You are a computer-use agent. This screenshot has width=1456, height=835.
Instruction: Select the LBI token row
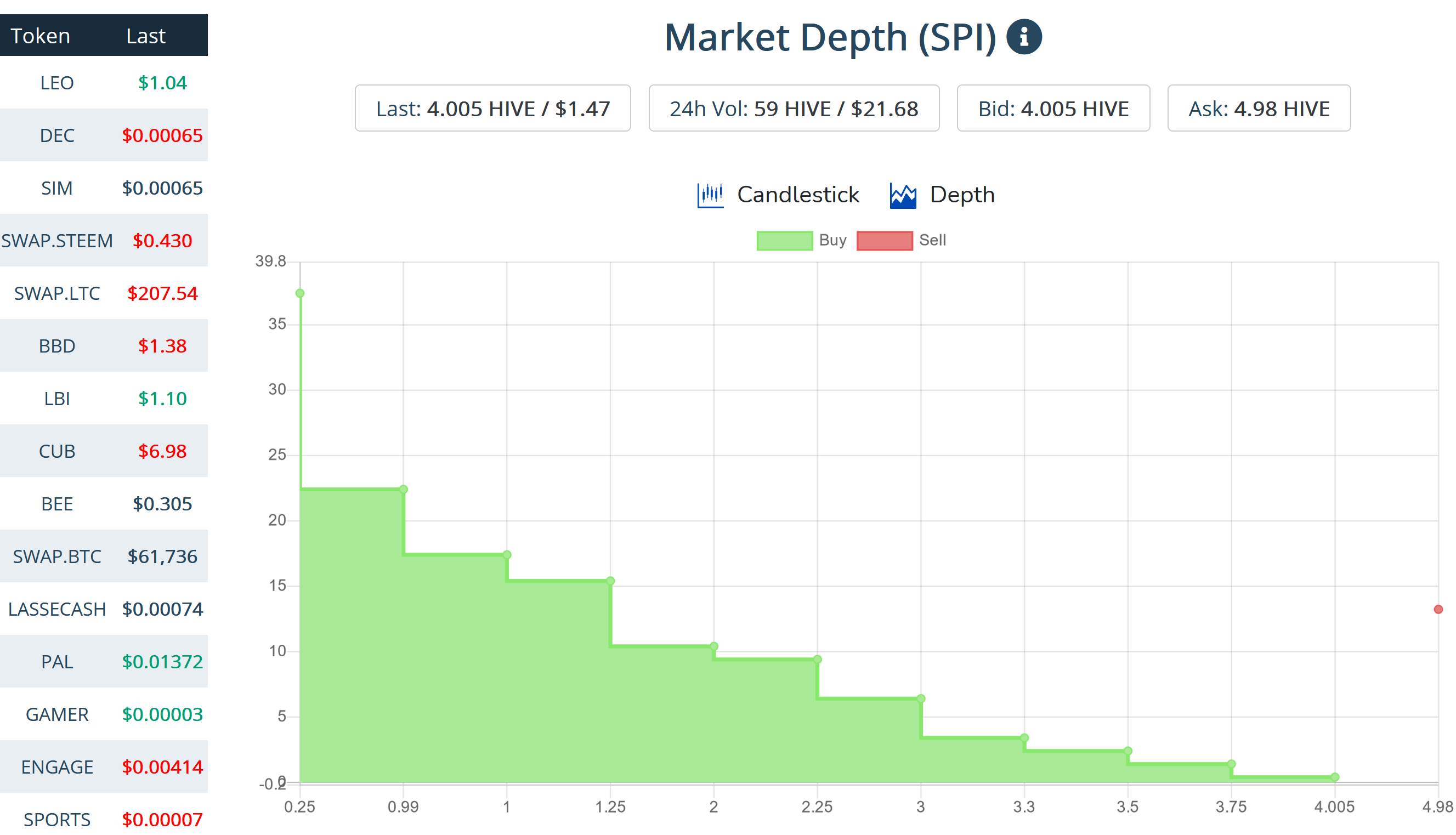tap(104, 399)
